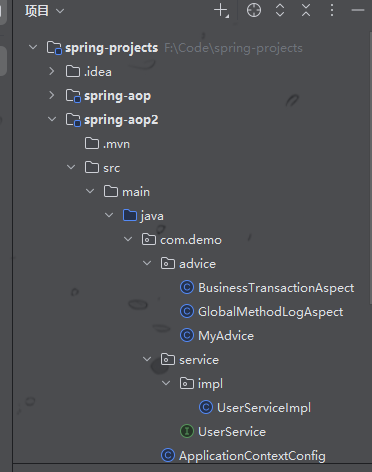
Task: Collapse the spring-projects root node
Action: click(x=33, y=47)
